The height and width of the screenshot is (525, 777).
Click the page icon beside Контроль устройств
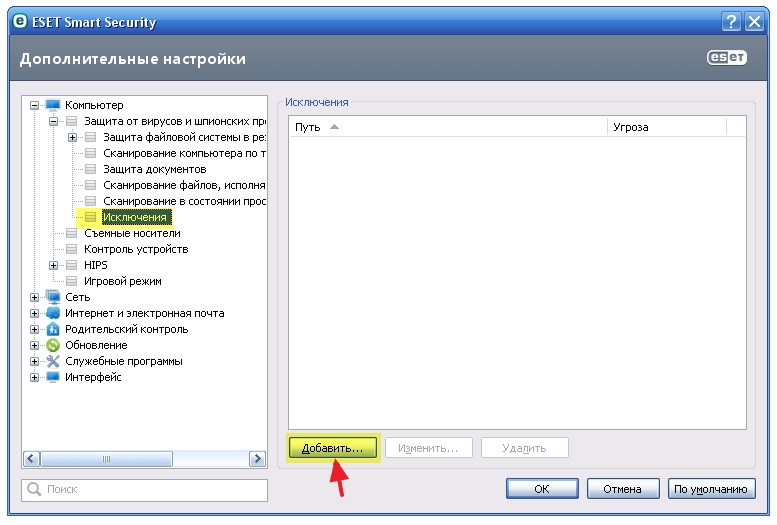pyautogui.click(x=71, y=249)
